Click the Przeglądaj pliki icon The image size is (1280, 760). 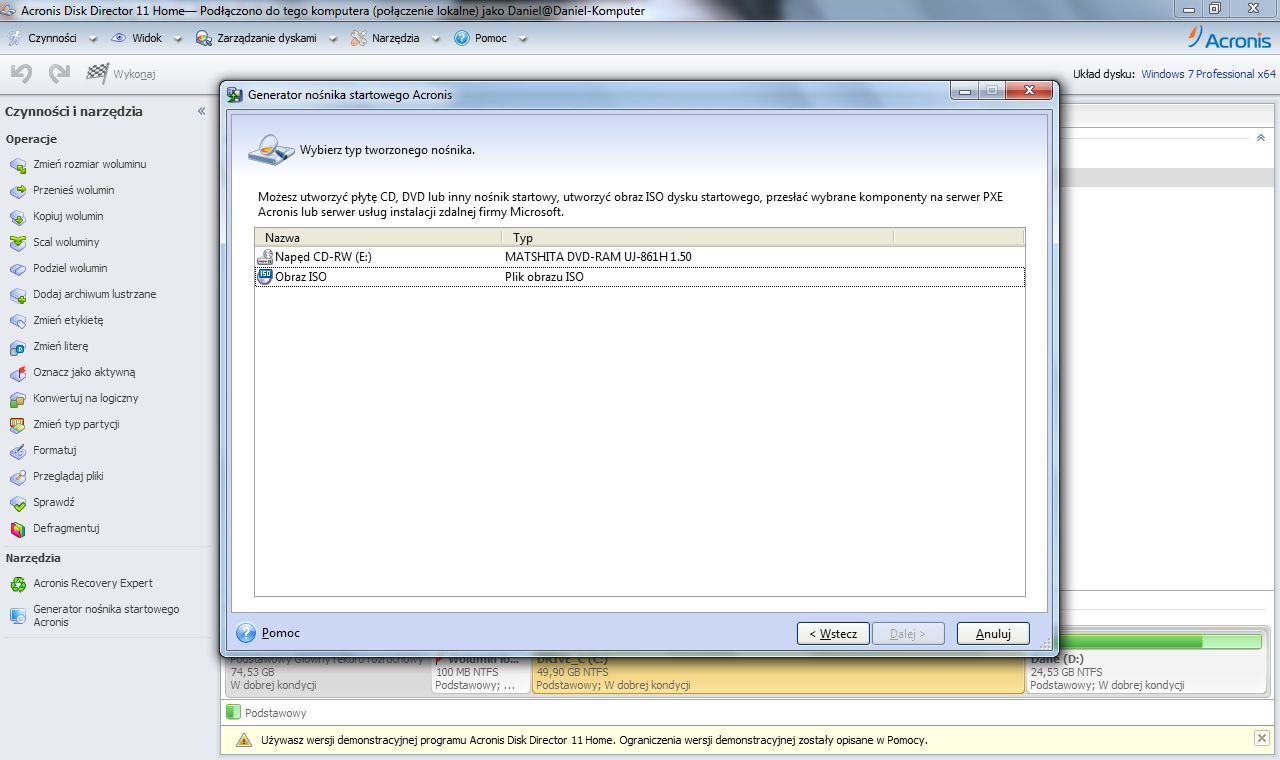[x=17, y=477]
